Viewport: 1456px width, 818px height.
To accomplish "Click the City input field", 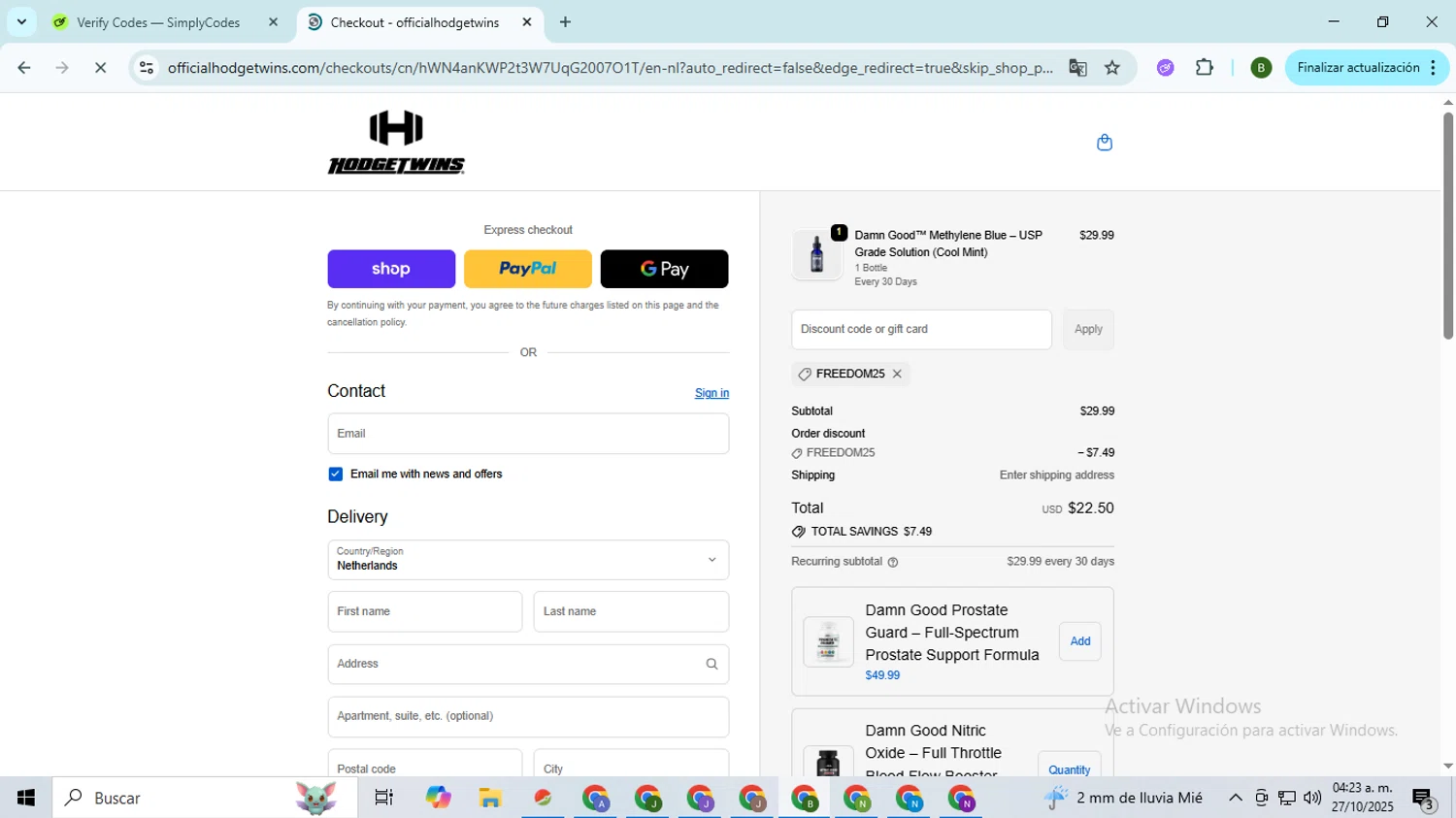I will [631, 763].
